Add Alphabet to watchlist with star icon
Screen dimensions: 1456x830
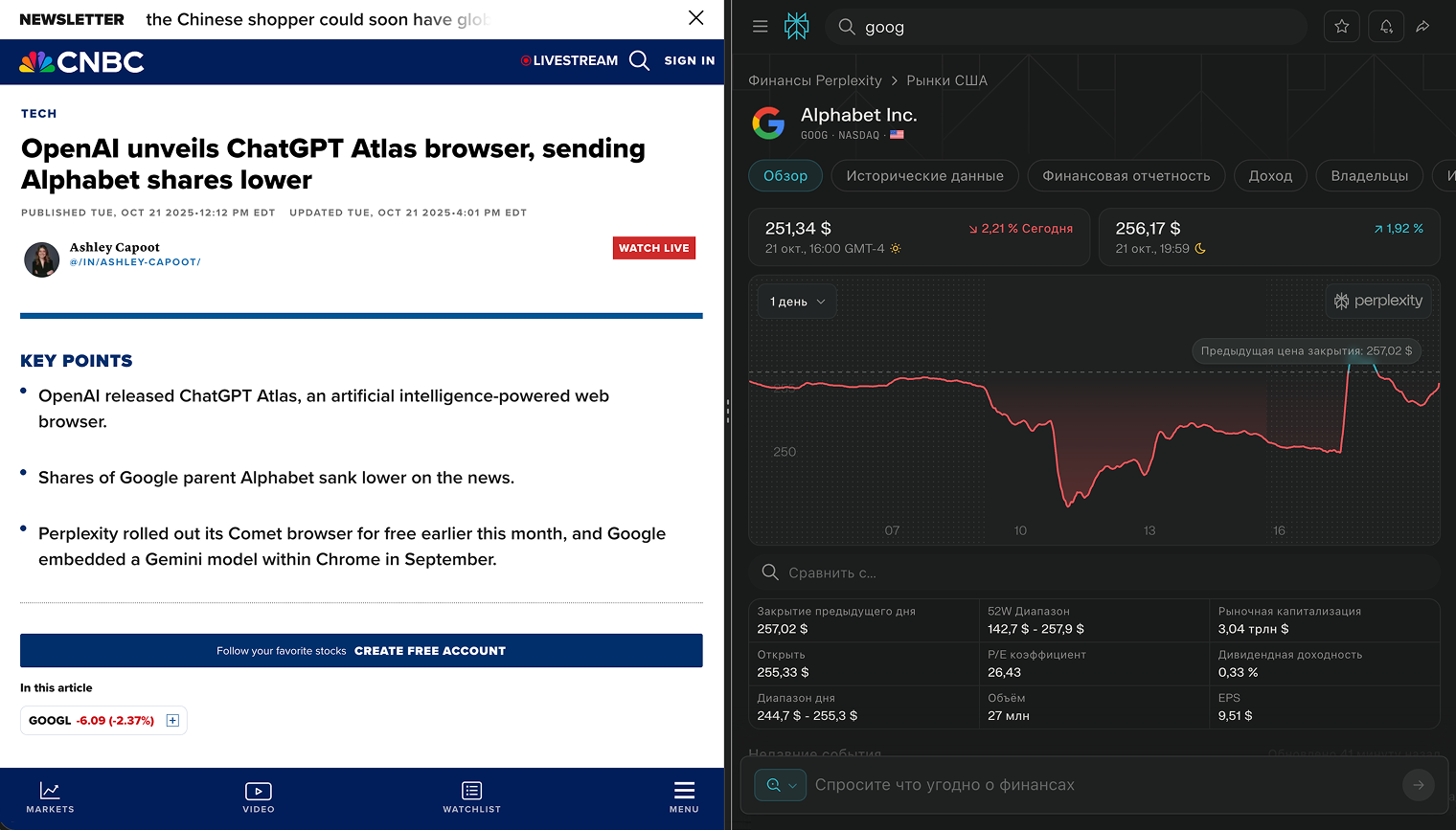(1342, 27)
